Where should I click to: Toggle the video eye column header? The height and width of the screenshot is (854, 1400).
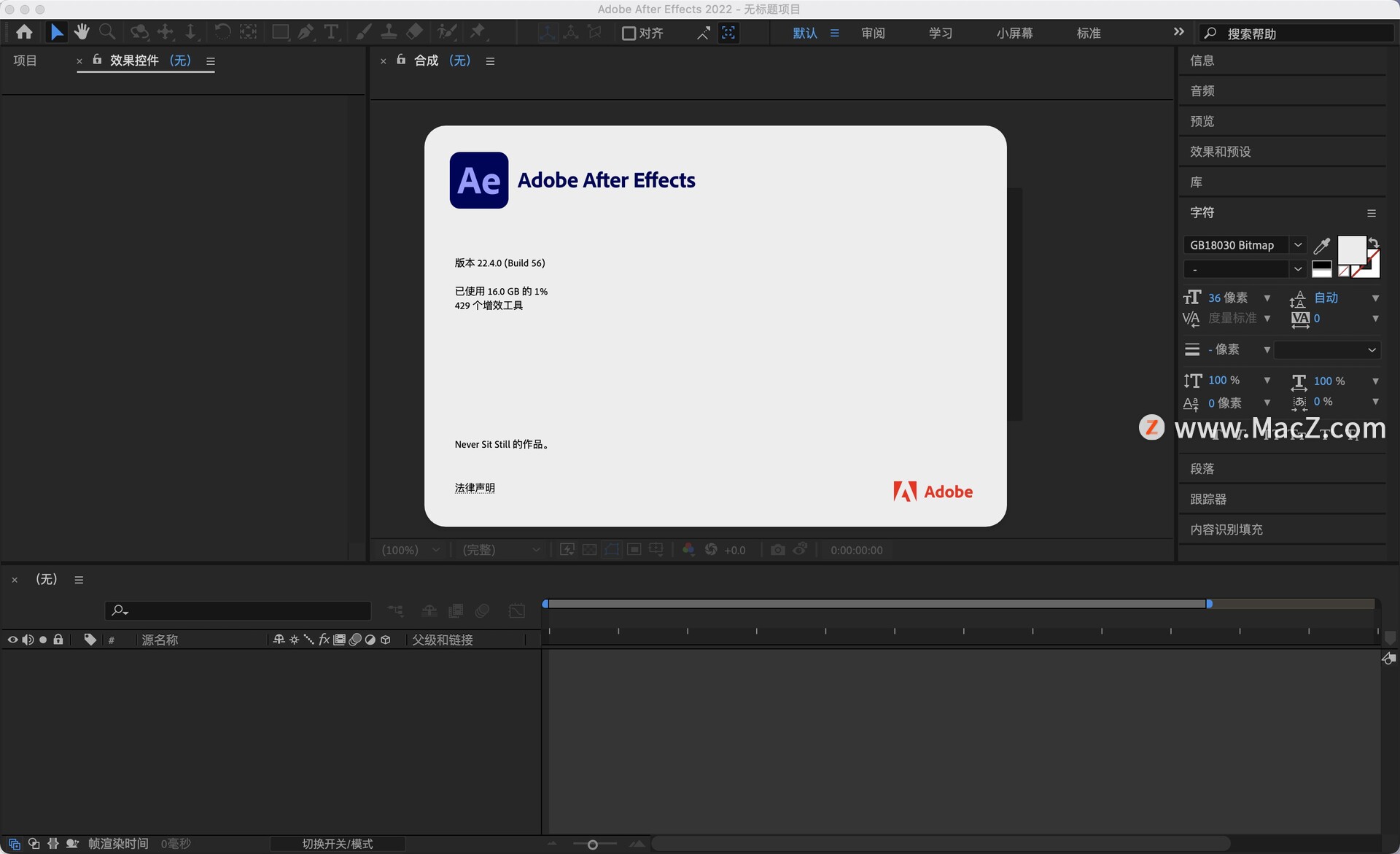tap(12, 640)
